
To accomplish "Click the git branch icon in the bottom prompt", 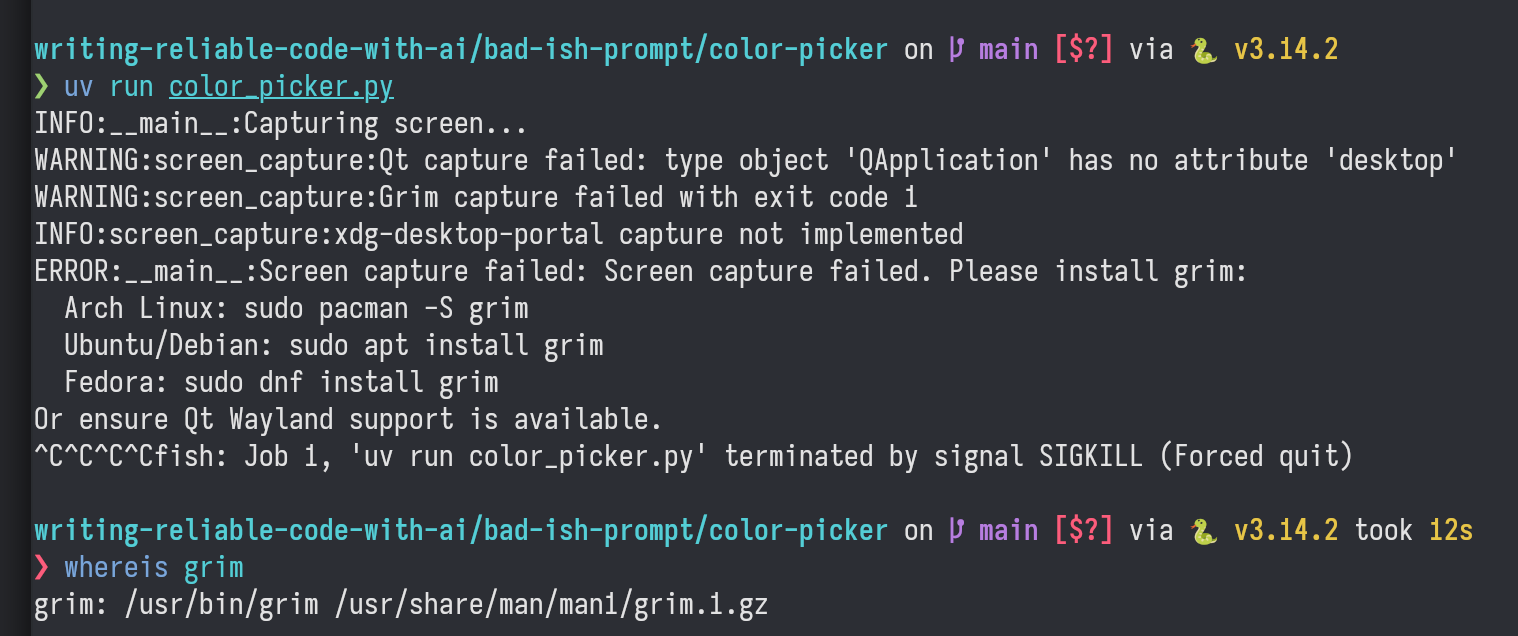I will [956, 530].
